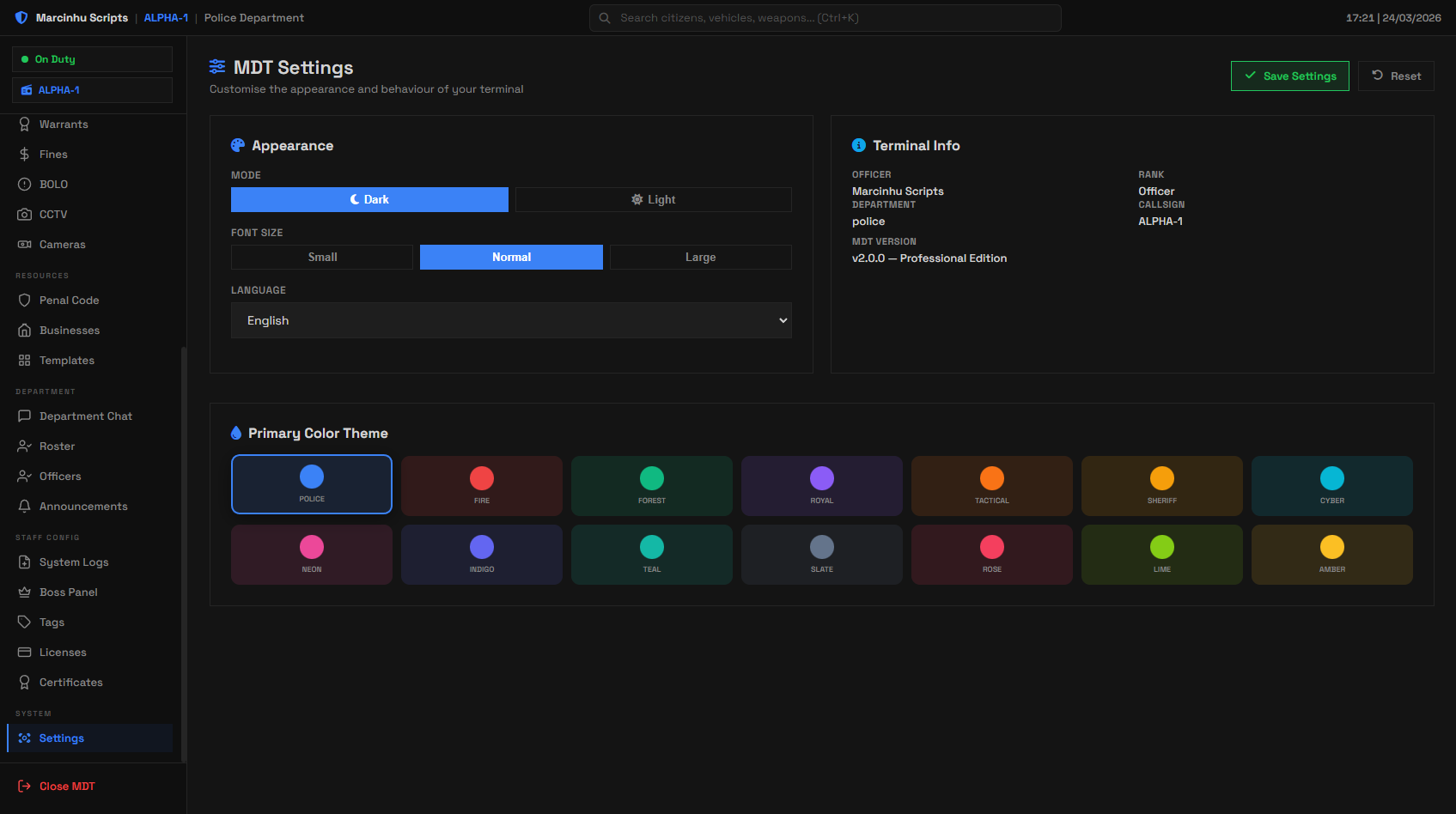Viewport: 1456px width, 814px height.
Task: Click the Department Chat bubble icon
Action: [x=24, y=416]
